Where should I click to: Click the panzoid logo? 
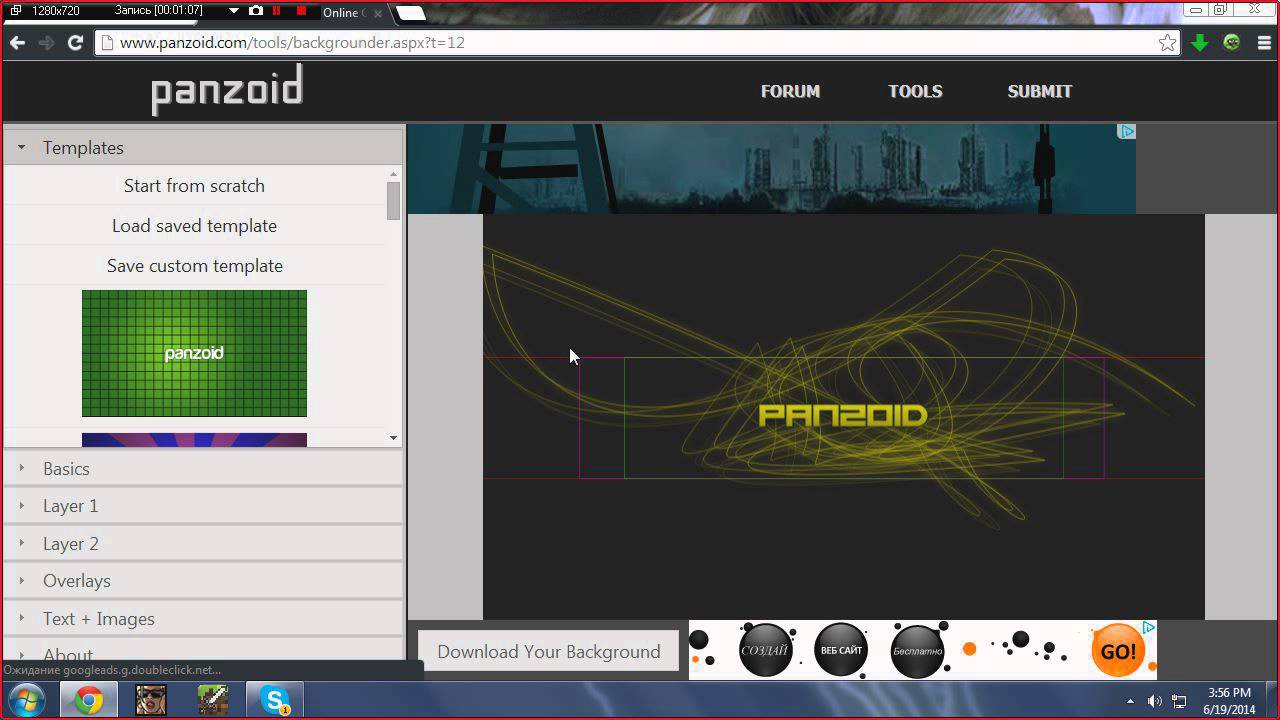point(227,91)
